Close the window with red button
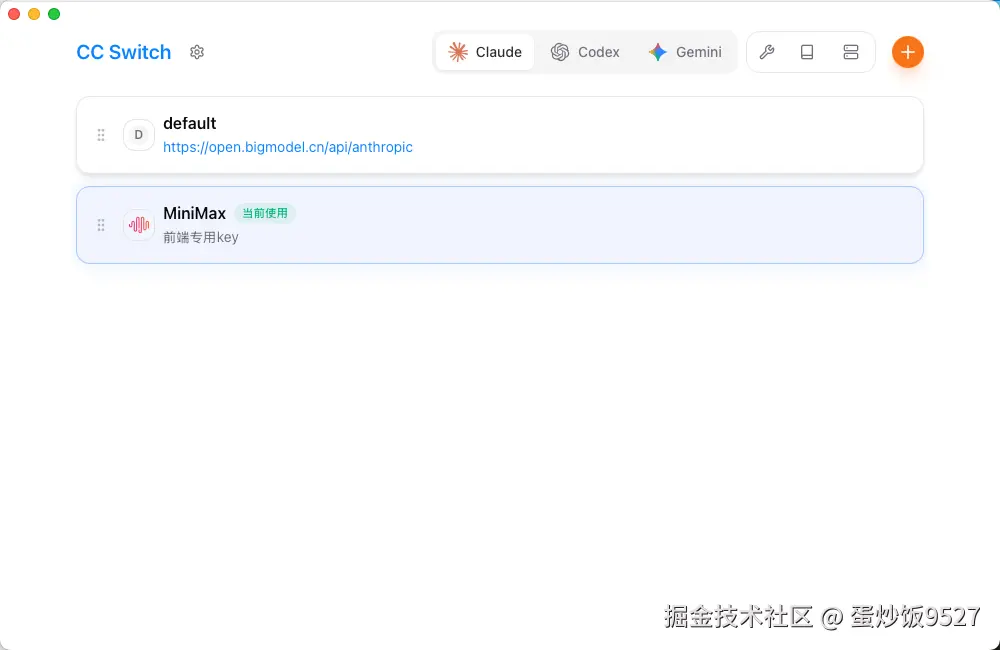The image size is (1000, 650). coord(14,14)
